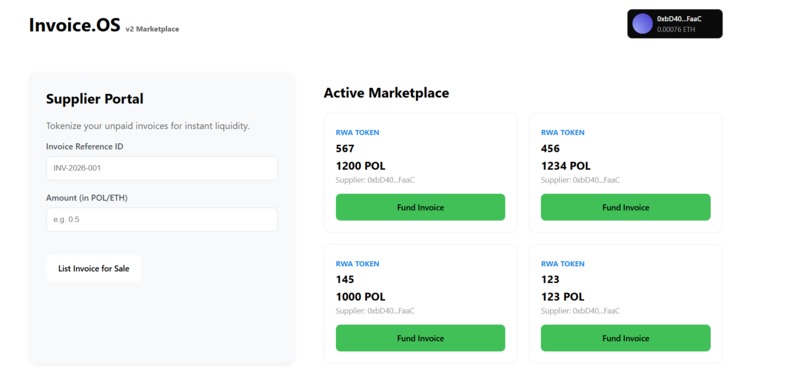The height and width of the screenshot is (369, 806).
Task: Click the Invoice.OS logo title
Action: [75, 24]
